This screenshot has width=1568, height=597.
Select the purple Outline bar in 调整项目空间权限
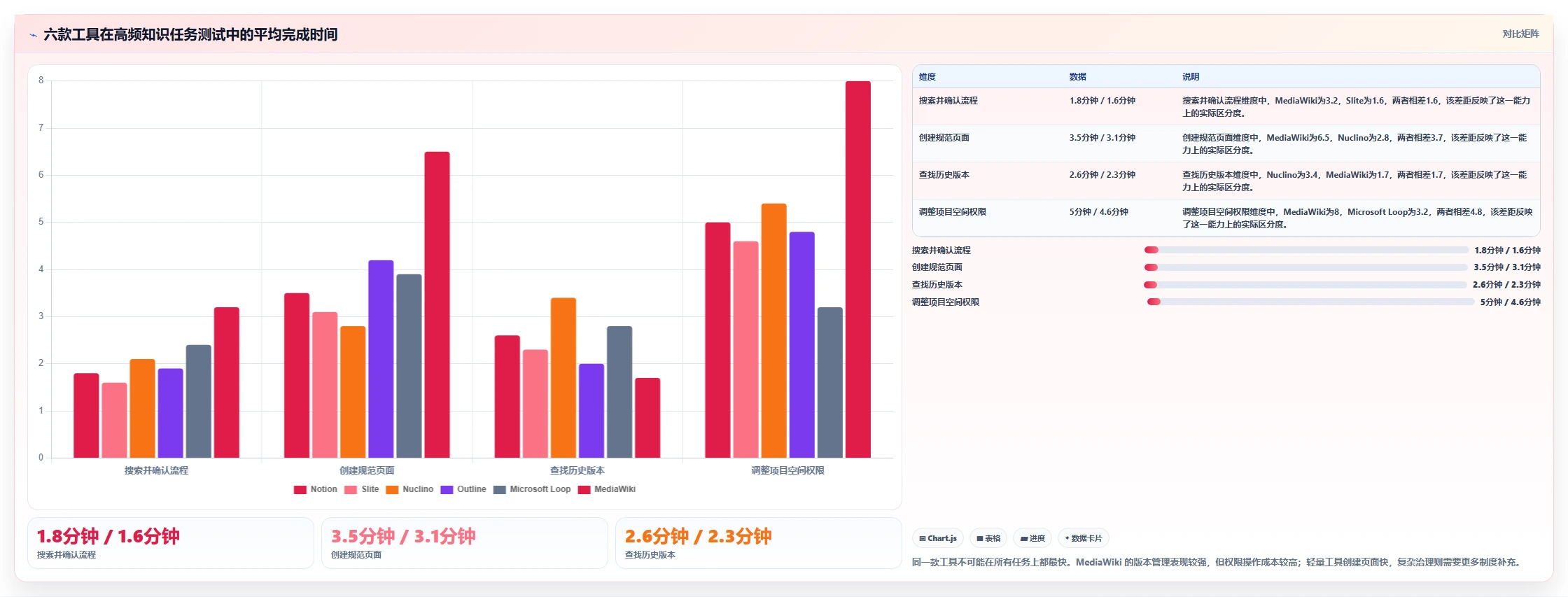(x=802, y=345)
